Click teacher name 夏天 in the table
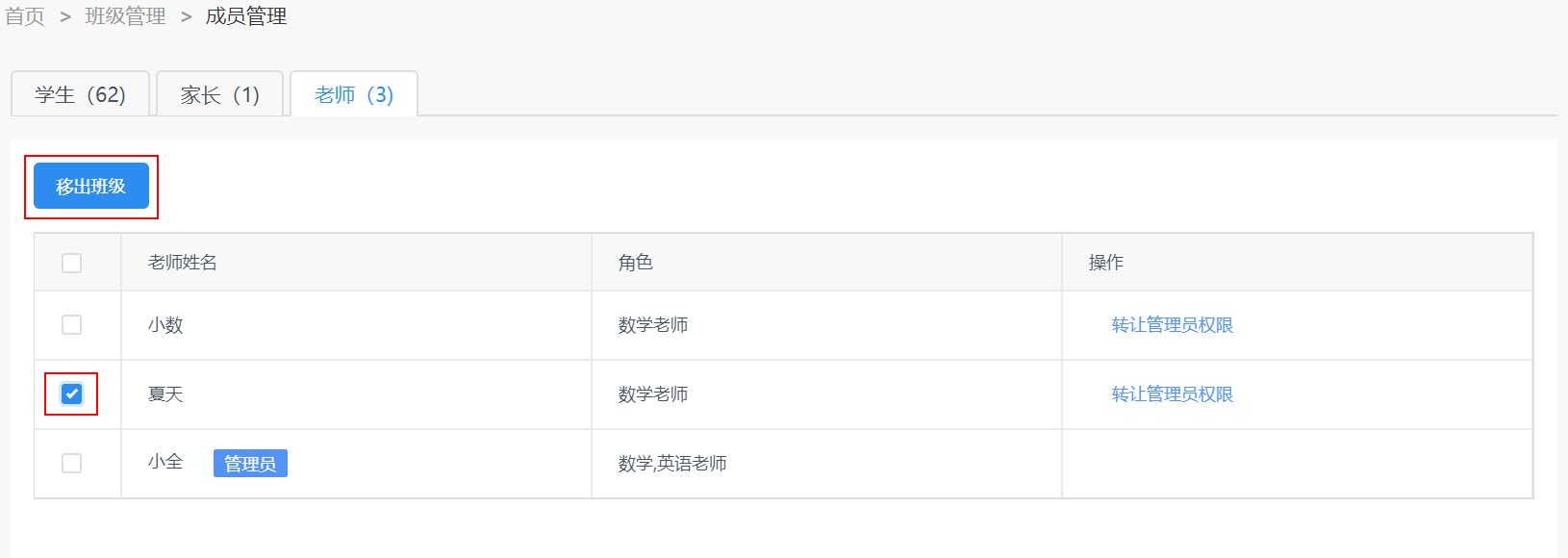 [x=165, y=394]
